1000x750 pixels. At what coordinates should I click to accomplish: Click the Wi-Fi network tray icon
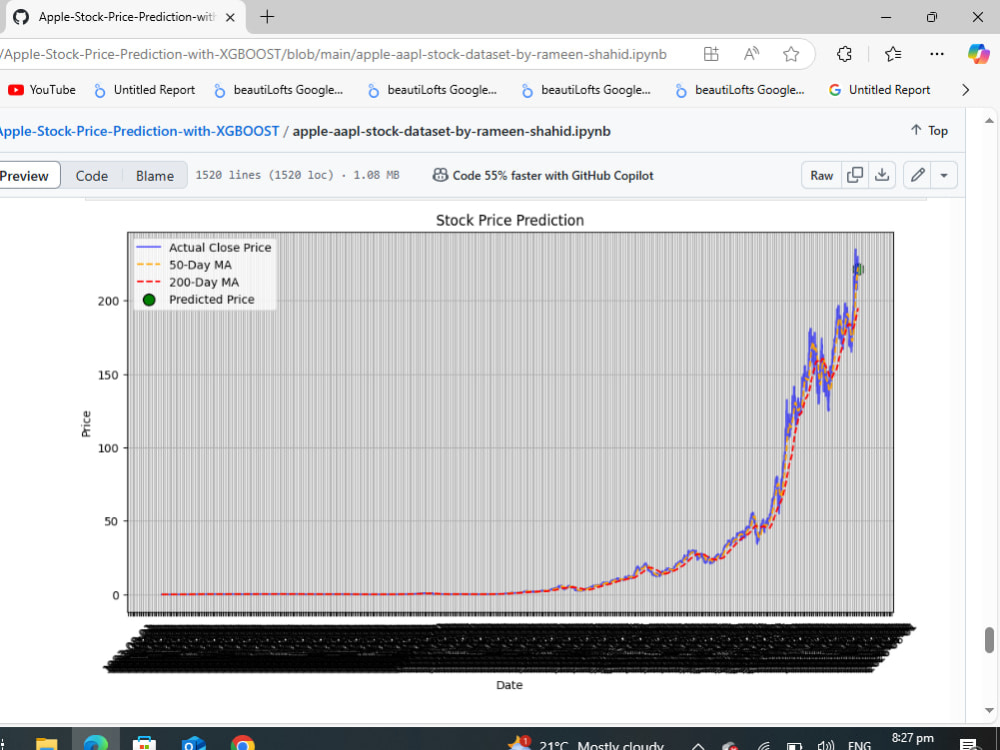[763, 746]
